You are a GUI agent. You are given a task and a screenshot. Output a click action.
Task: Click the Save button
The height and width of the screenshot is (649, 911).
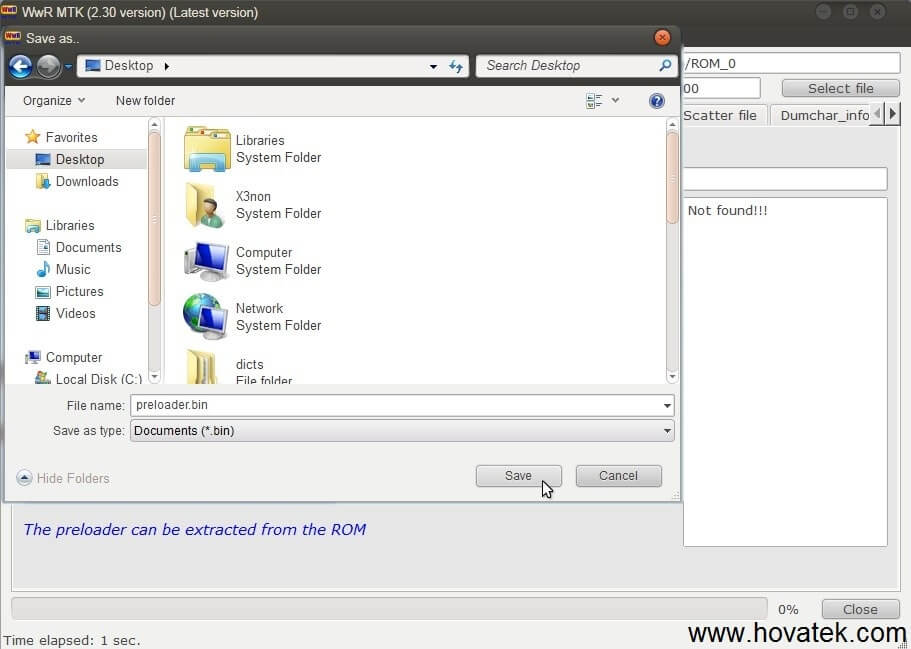coord(518,476)
